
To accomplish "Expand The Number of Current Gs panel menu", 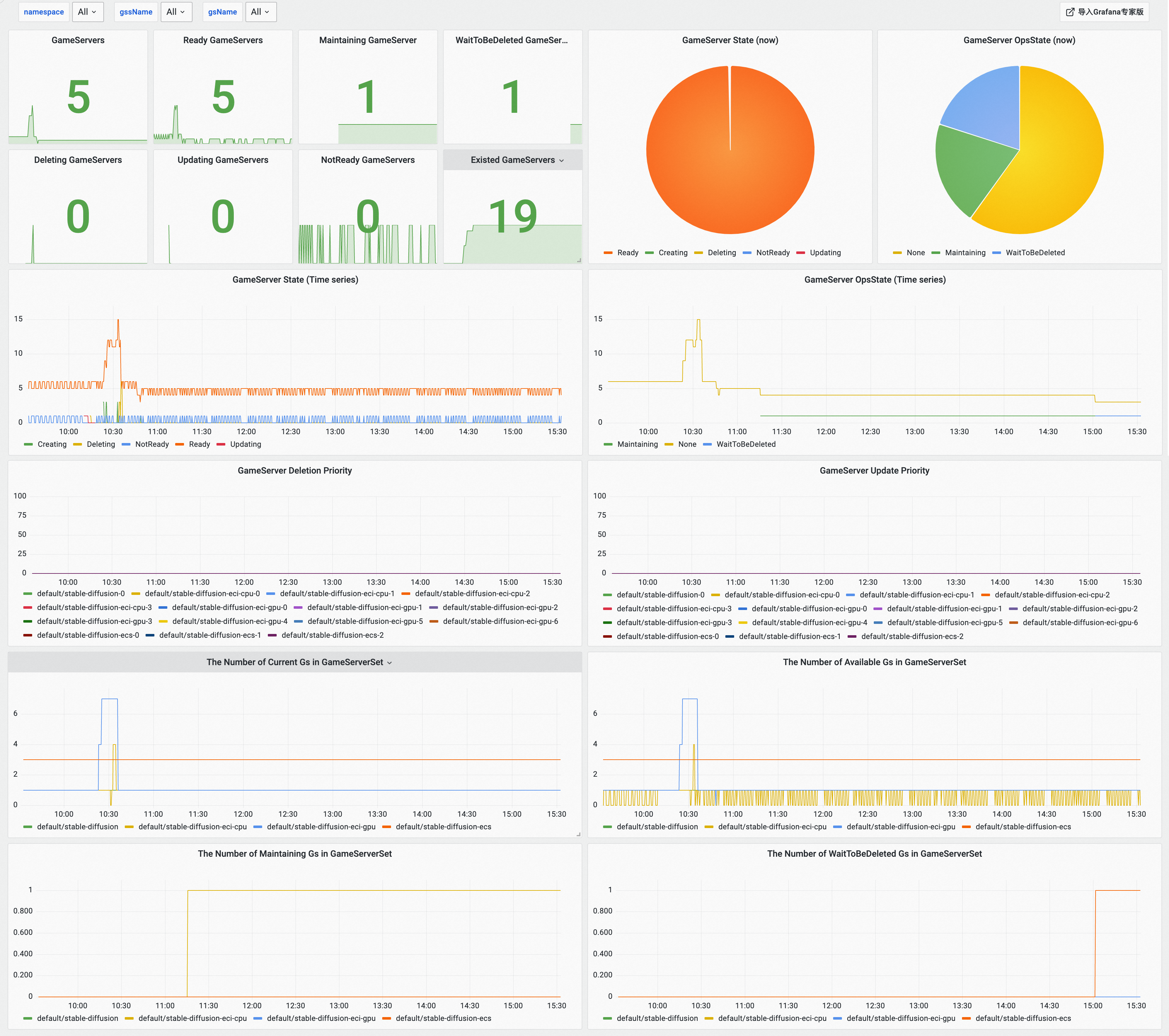I will point(389,663).
